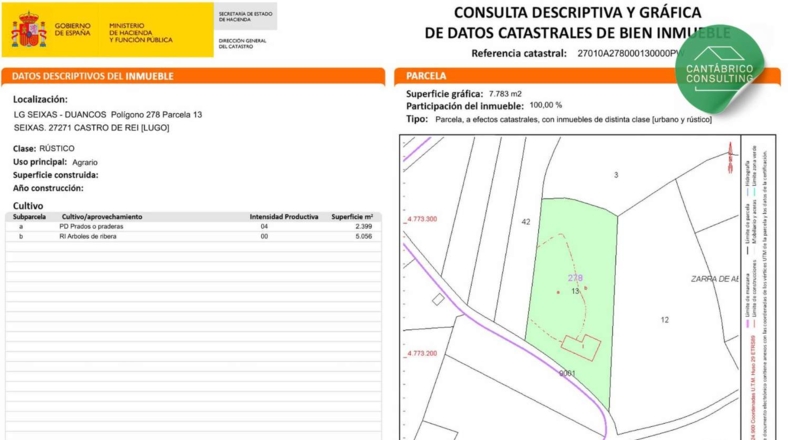Click the 'Superficie m²' column header
Screen dimensions: 790x440
pos(352,217)
